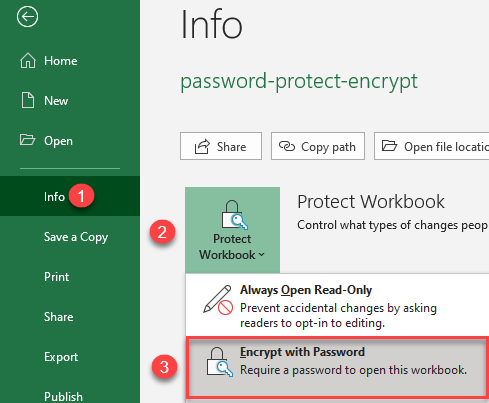
Task: Click the pencil with prohibited sign icon
Action: 218,300
